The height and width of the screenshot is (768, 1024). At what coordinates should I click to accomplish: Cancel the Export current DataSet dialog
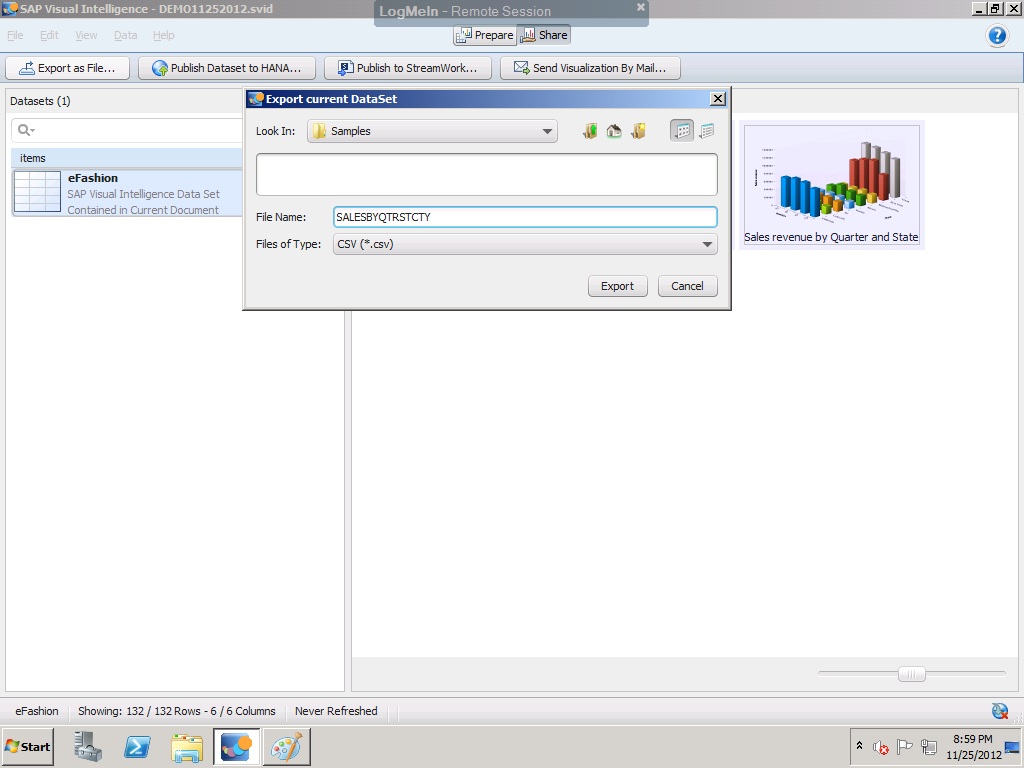click(x=687, y=286)
